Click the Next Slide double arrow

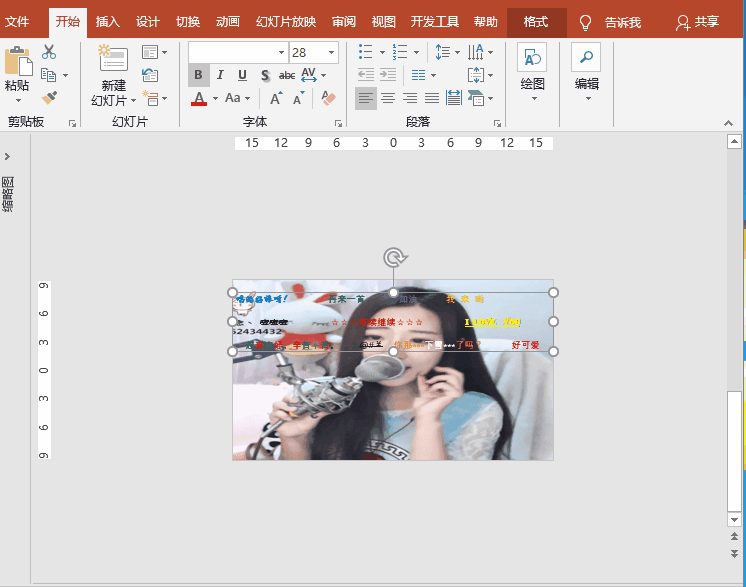point(734,554)
